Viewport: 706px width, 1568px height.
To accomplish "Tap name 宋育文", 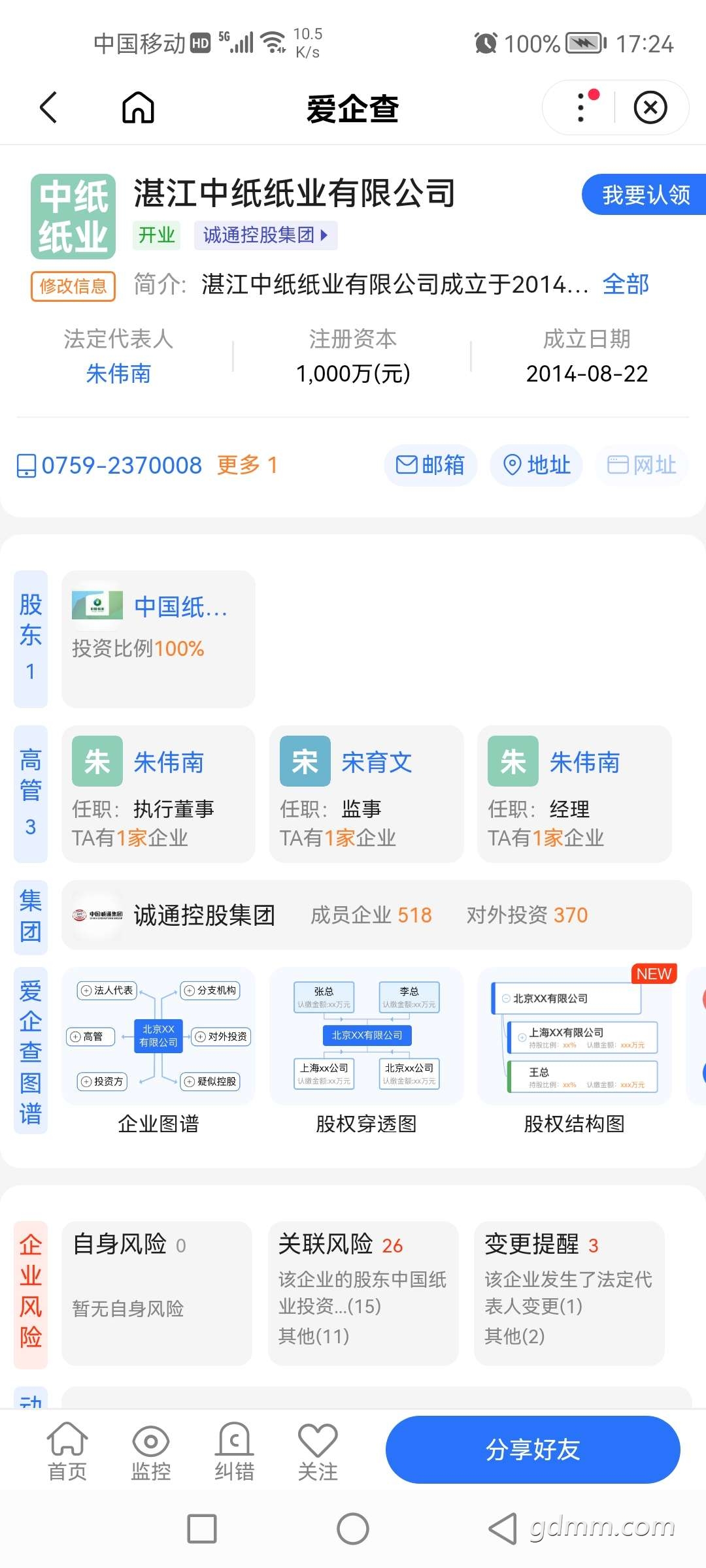I will click(377, 762).
